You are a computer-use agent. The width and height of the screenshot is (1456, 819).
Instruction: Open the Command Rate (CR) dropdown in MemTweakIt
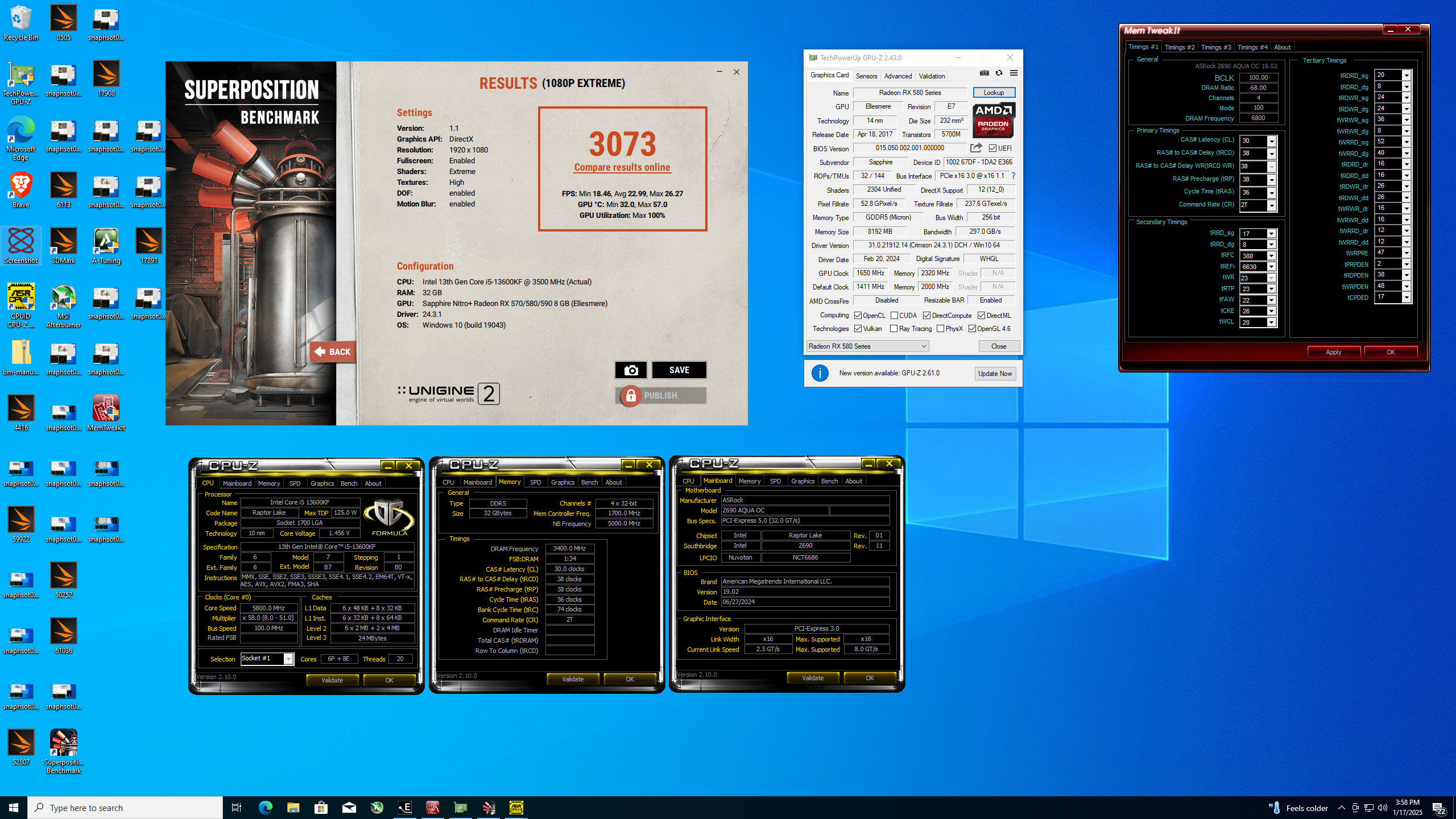click(1272, 205)
